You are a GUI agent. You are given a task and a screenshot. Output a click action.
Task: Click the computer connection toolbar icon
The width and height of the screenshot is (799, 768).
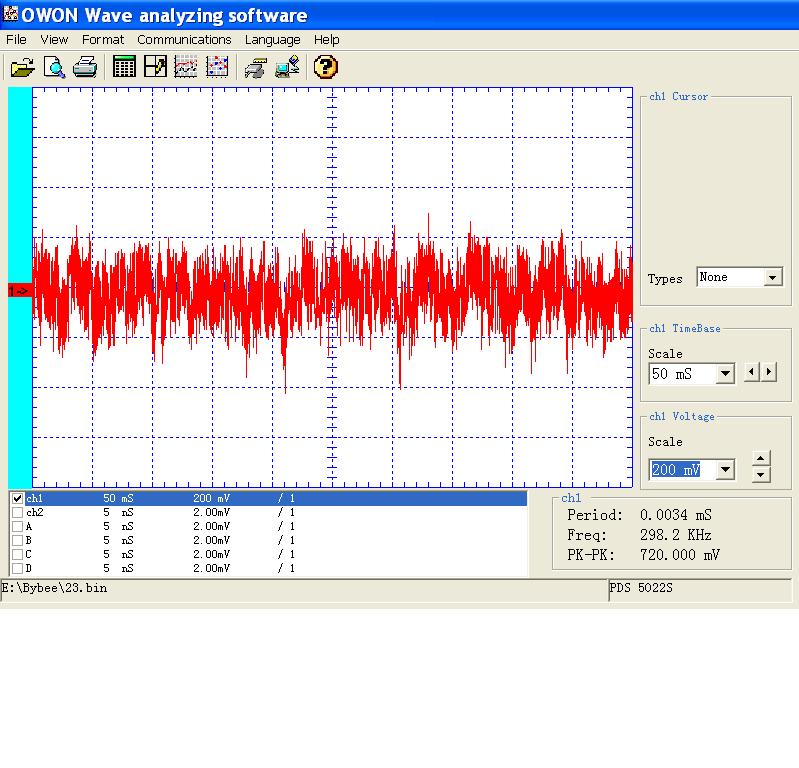tap(287, 67)
